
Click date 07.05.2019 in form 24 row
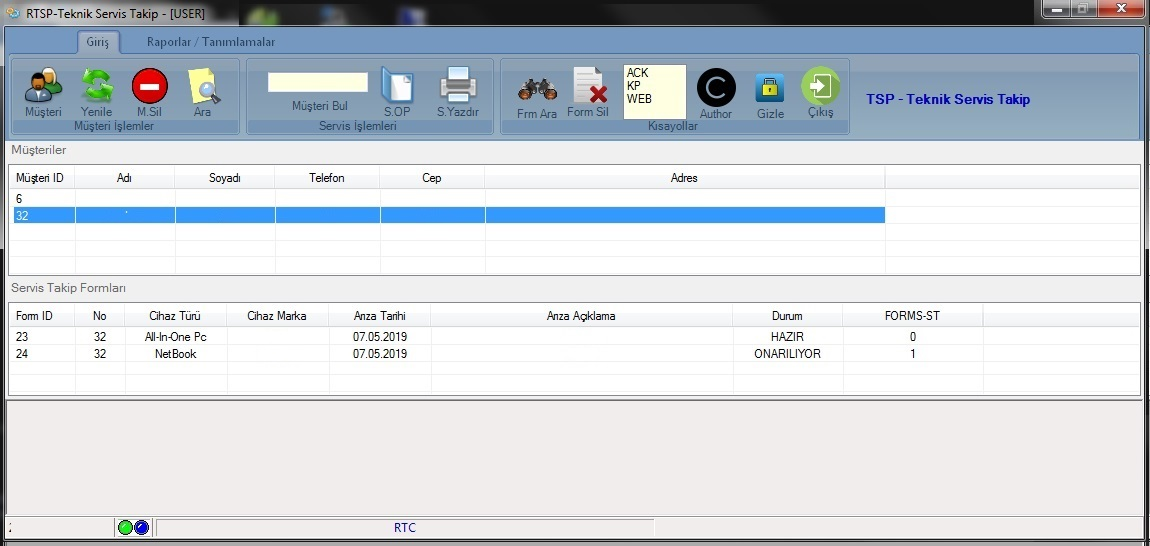pyautogui.click(x=380, y=353)
